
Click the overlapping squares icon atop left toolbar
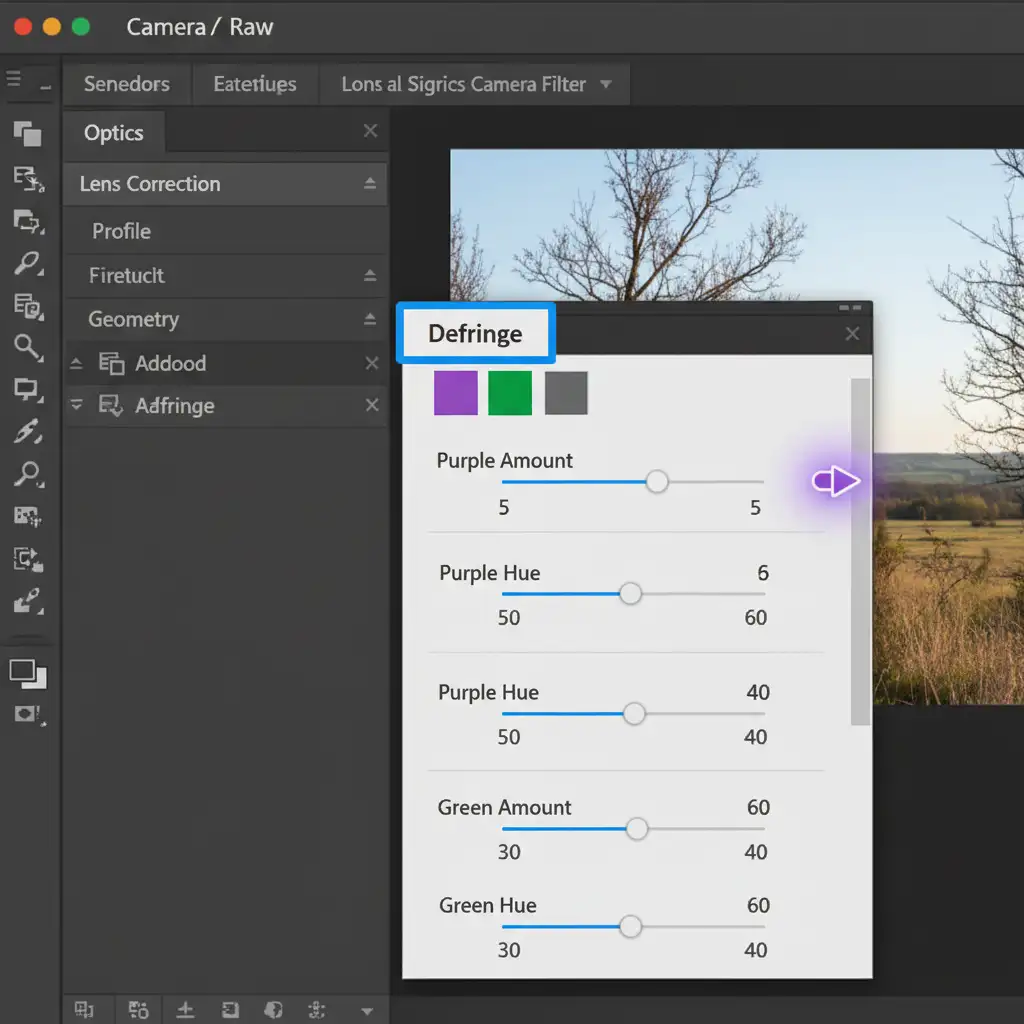[27, 133]
